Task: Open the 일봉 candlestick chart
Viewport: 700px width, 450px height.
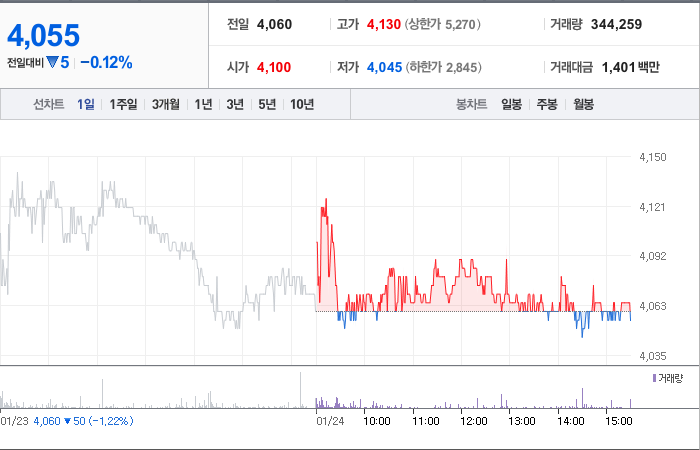Action: [x=511, y=104]
